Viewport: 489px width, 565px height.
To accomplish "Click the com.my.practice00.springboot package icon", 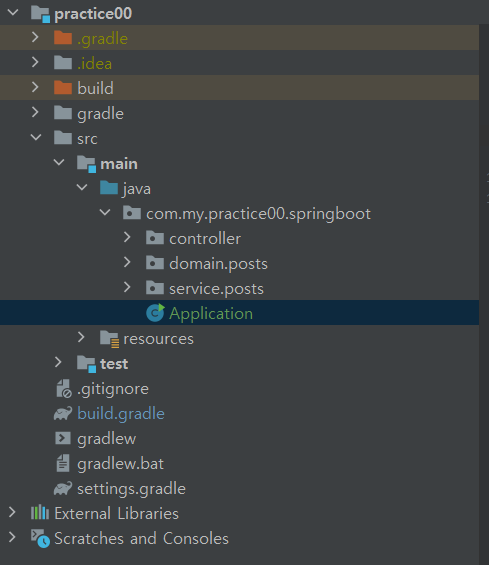I will [132, 213].
